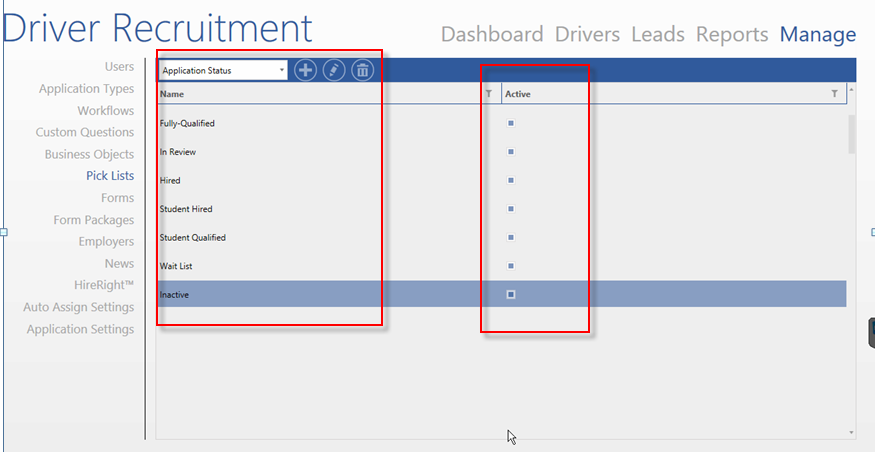The image size is (875, 452).
Task: Open the Active column filter icon
Action: pos(835,94)
